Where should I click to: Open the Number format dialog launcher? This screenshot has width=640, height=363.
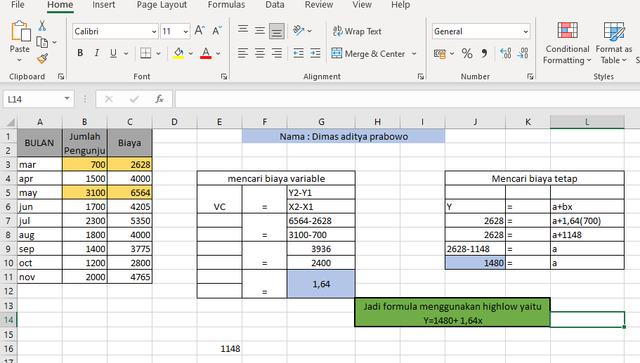[530, 76]
